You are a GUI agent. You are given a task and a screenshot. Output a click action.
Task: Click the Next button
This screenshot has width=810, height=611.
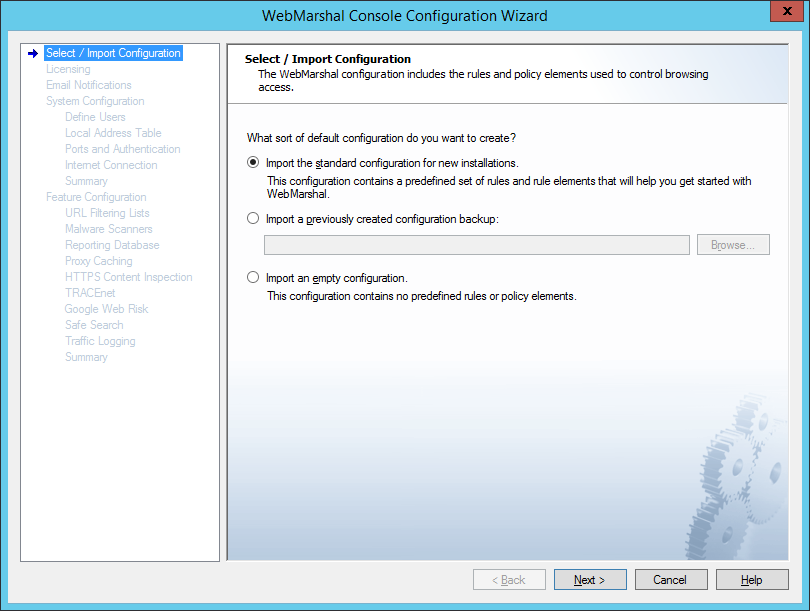(x=590, y=580)
